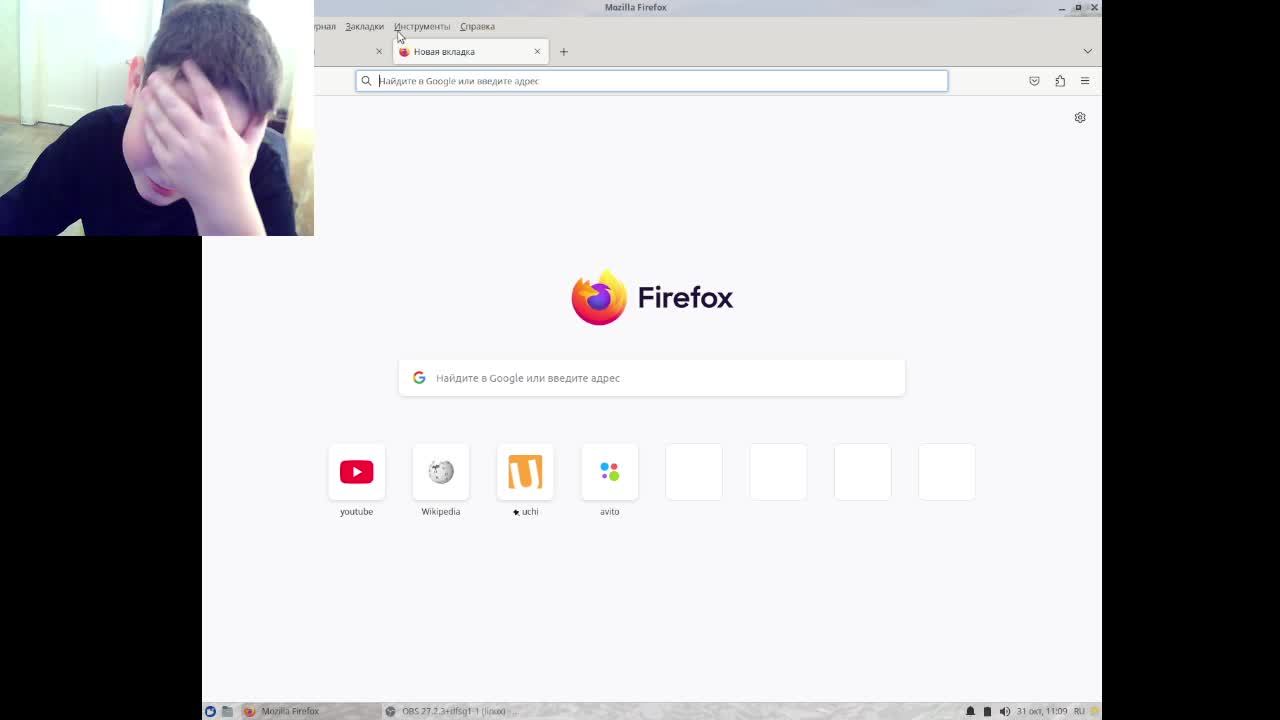This screenshot has width=1280, height=720.
Task: Click the volume speaker tray icon
Action: (1005, 711)
